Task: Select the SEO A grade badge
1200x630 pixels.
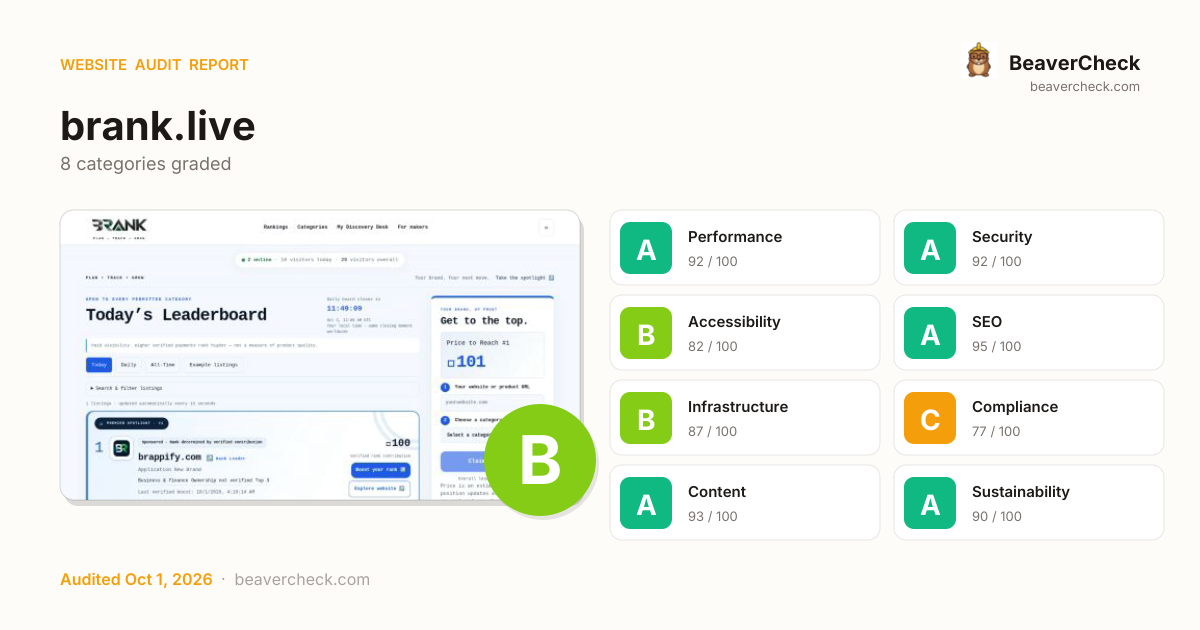Action: pyautogui.click(x=931, y=333)
